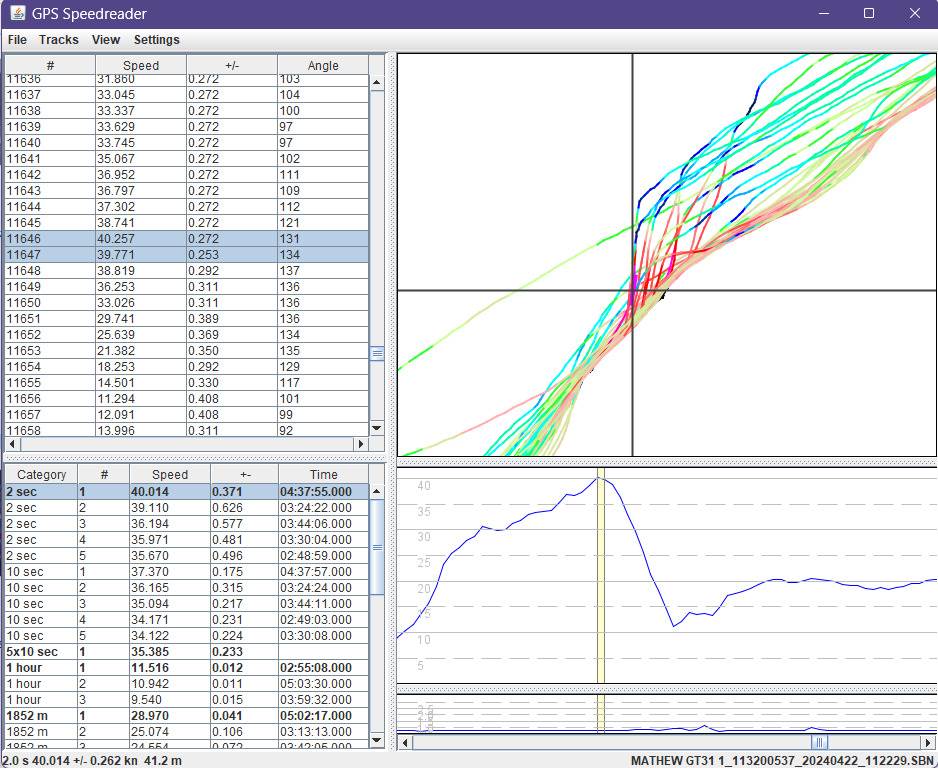Viewport: 938px width, 768px height.
Task: Click the GPS Speedreader title bar icon
Action: tap(17, 13)
